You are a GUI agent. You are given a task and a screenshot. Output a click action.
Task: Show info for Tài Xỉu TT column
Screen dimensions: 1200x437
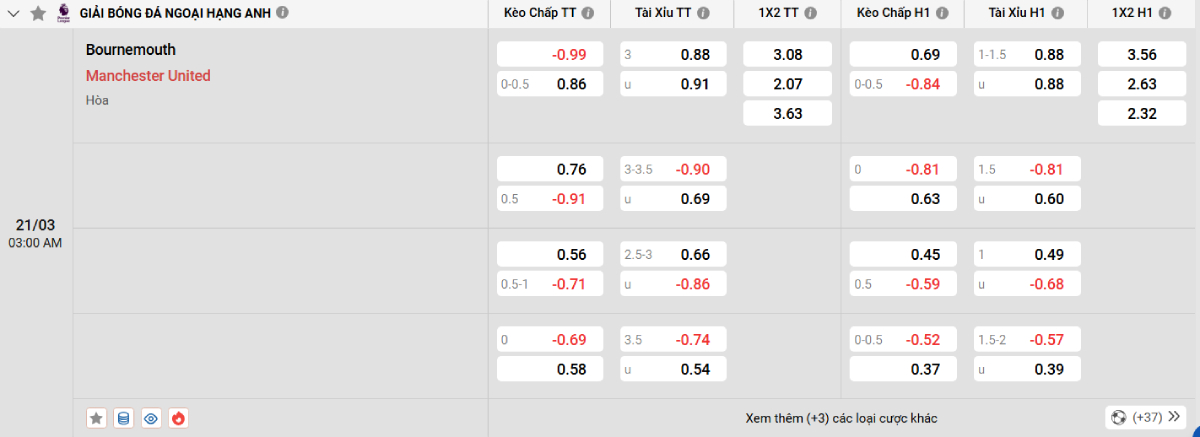click(x=704, y=14)
